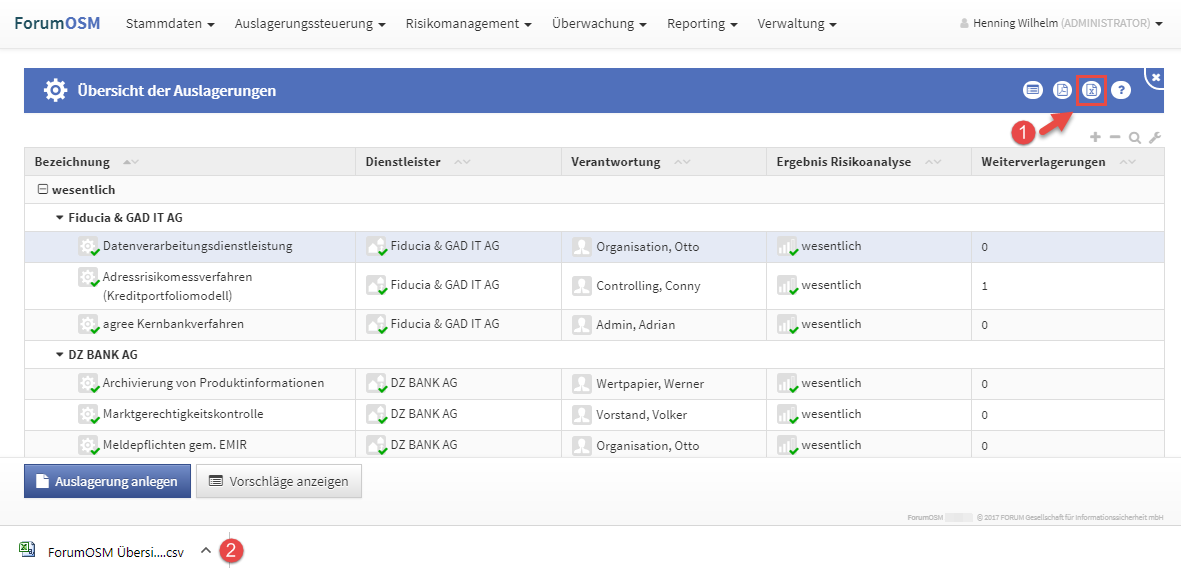Export the overview as Excel/CSV file

[x=1091, y=90]
